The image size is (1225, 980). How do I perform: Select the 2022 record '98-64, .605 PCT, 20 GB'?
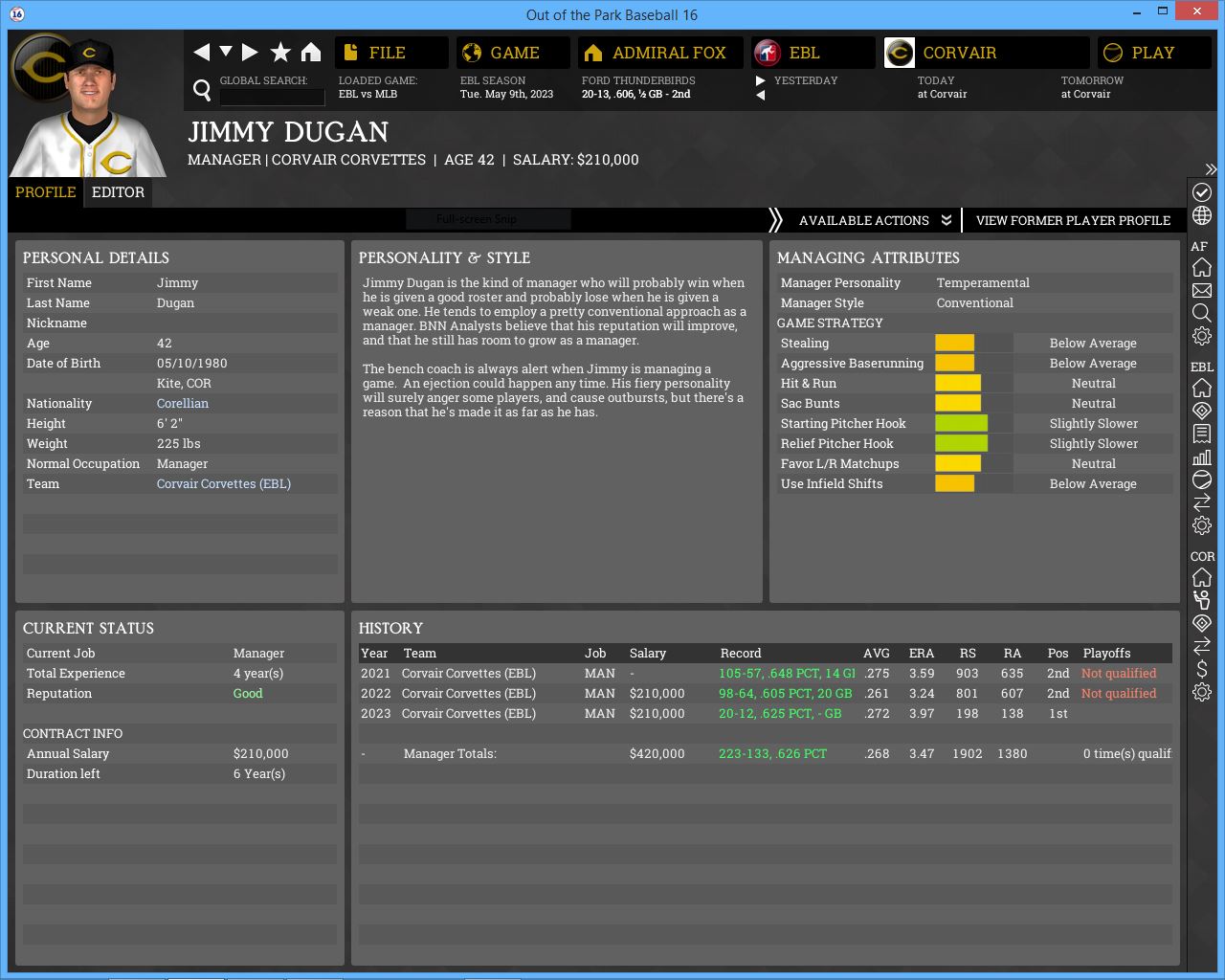tap(785, 694)
